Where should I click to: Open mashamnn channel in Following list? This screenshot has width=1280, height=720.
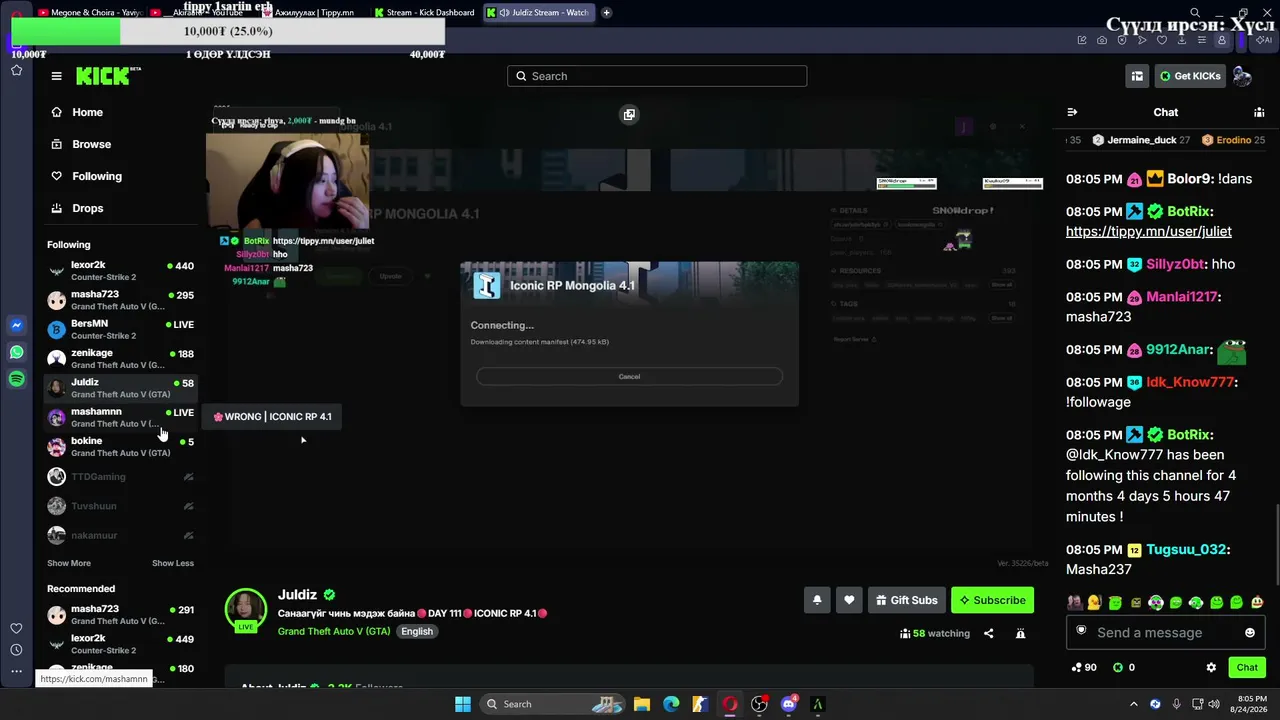[x=121, y=416]
